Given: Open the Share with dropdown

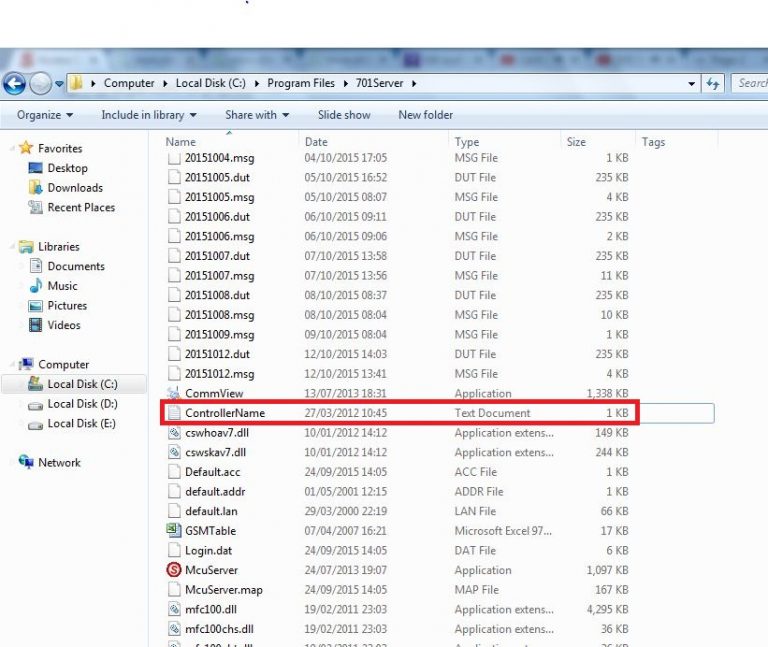Looking at the screenshot, I should point(256,115).
